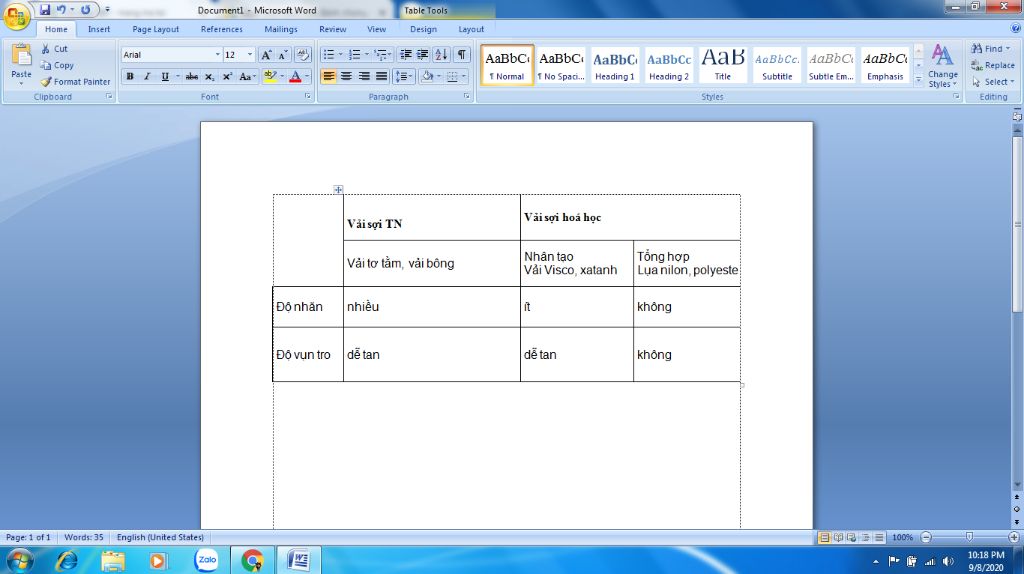Switch to the Page Layout tab
Screen dimensions: 1024x574
pos(155,29)
